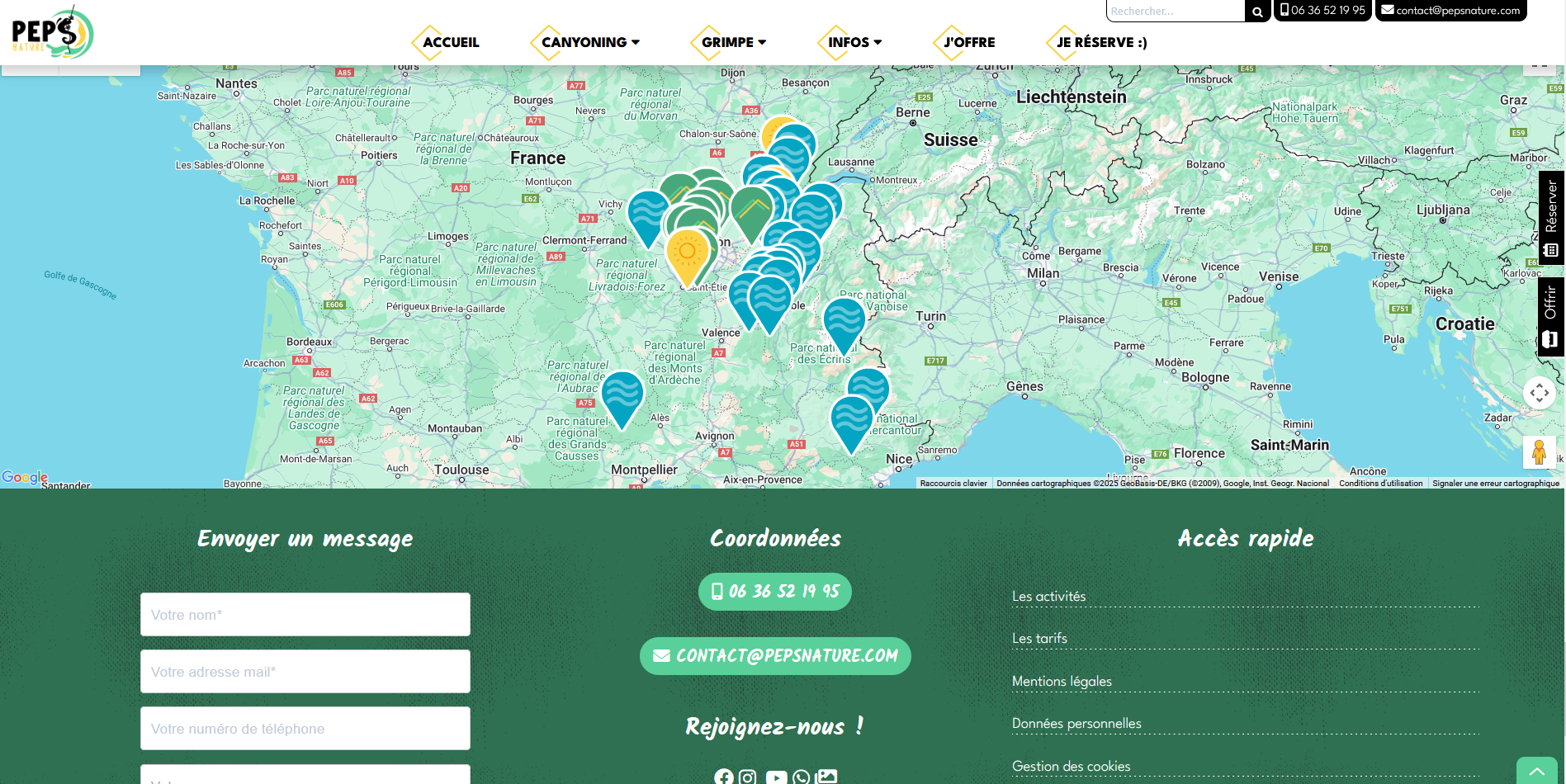1566x784 pixels.
Task: Click the yellow sun map marker
Action: pos(687,253)
